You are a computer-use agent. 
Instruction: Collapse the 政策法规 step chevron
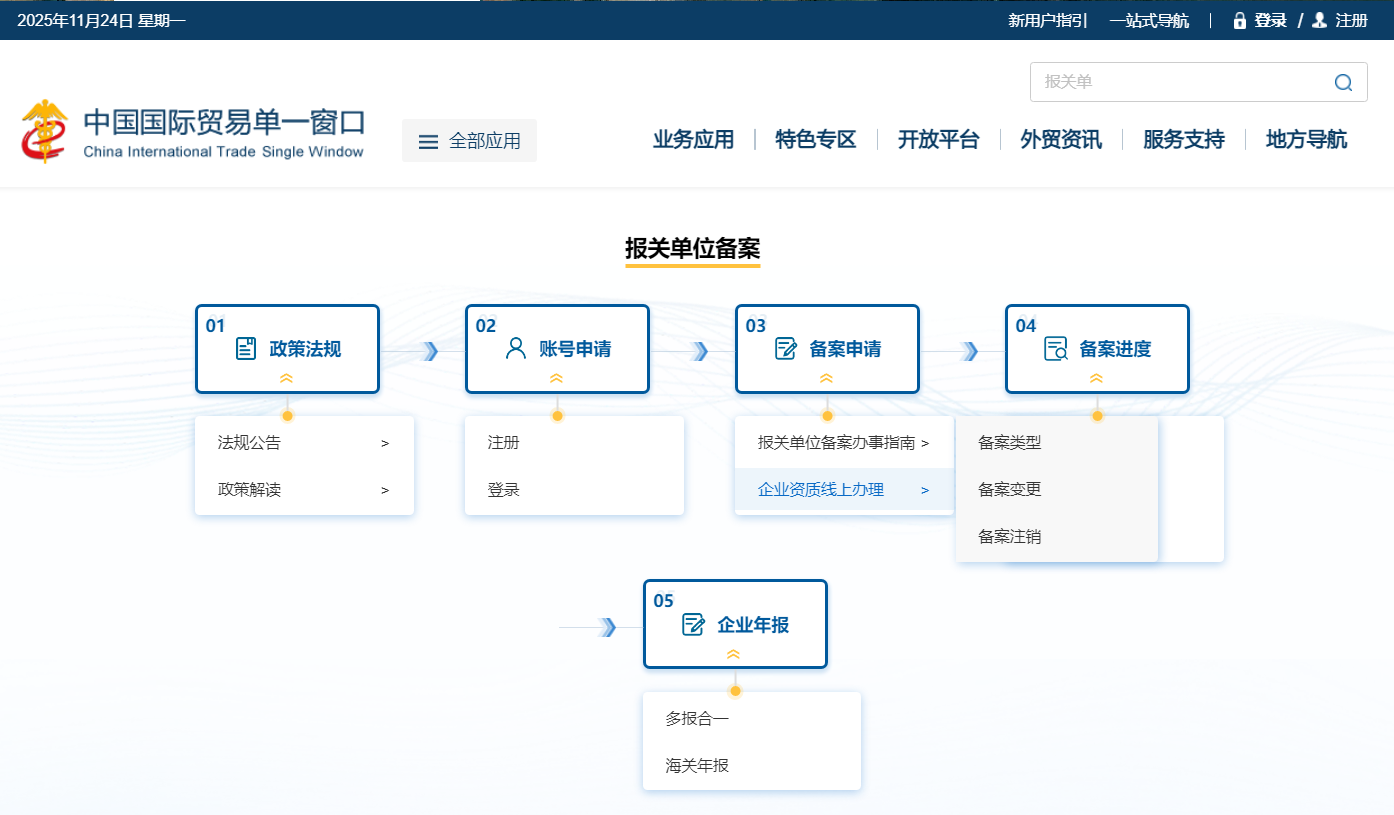point(287,378)
